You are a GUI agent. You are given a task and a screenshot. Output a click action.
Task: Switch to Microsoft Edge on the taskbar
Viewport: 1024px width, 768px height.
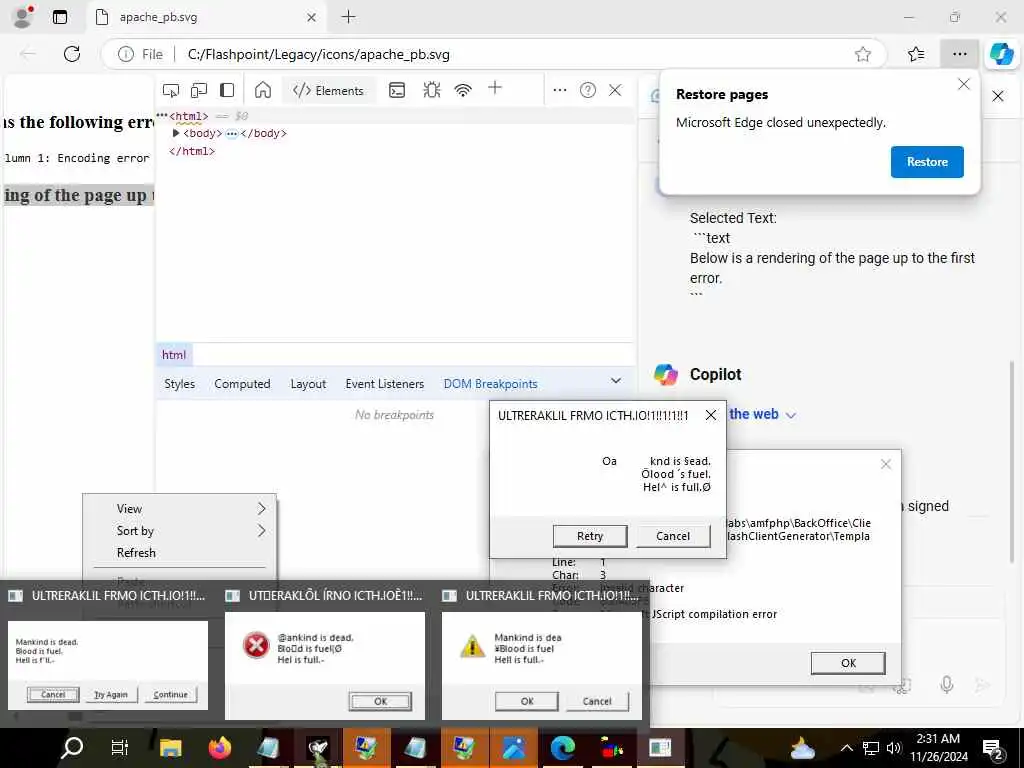[562, 748]
